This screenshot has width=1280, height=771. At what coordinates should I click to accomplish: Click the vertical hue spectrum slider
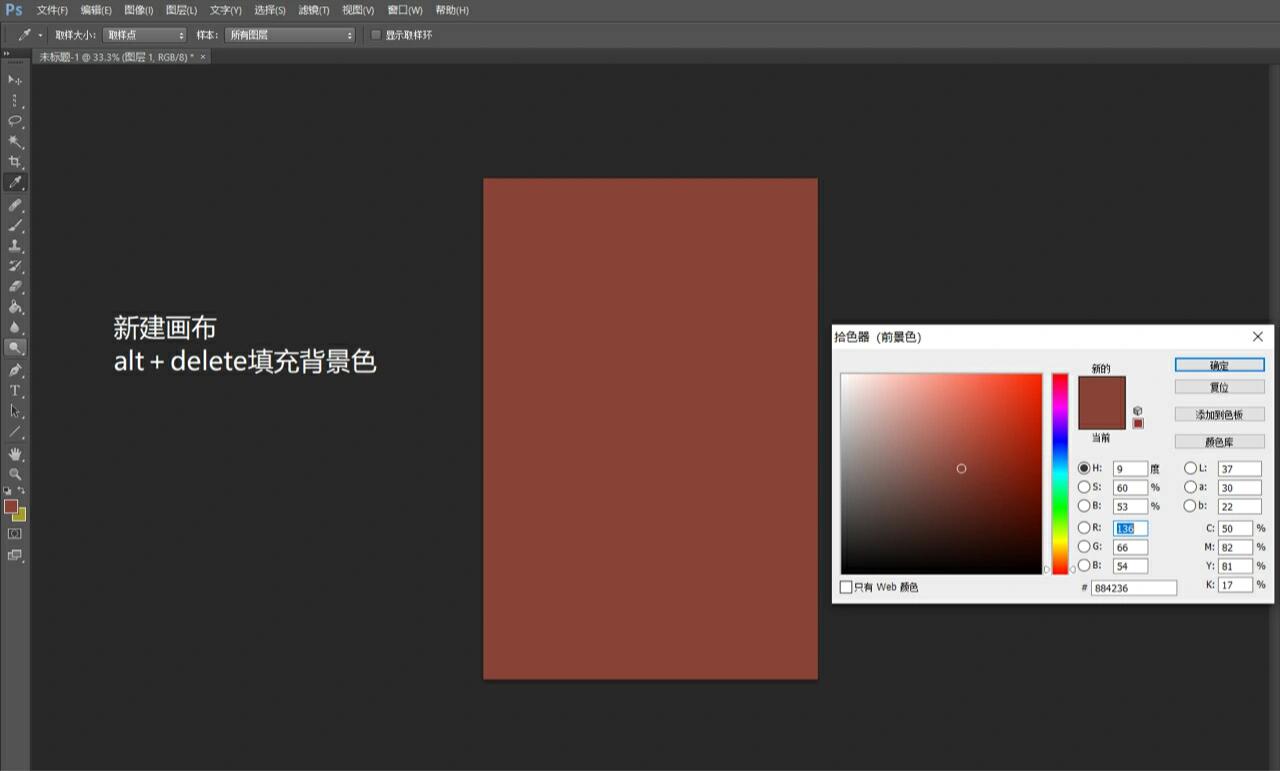click(x=1060, y=474)
